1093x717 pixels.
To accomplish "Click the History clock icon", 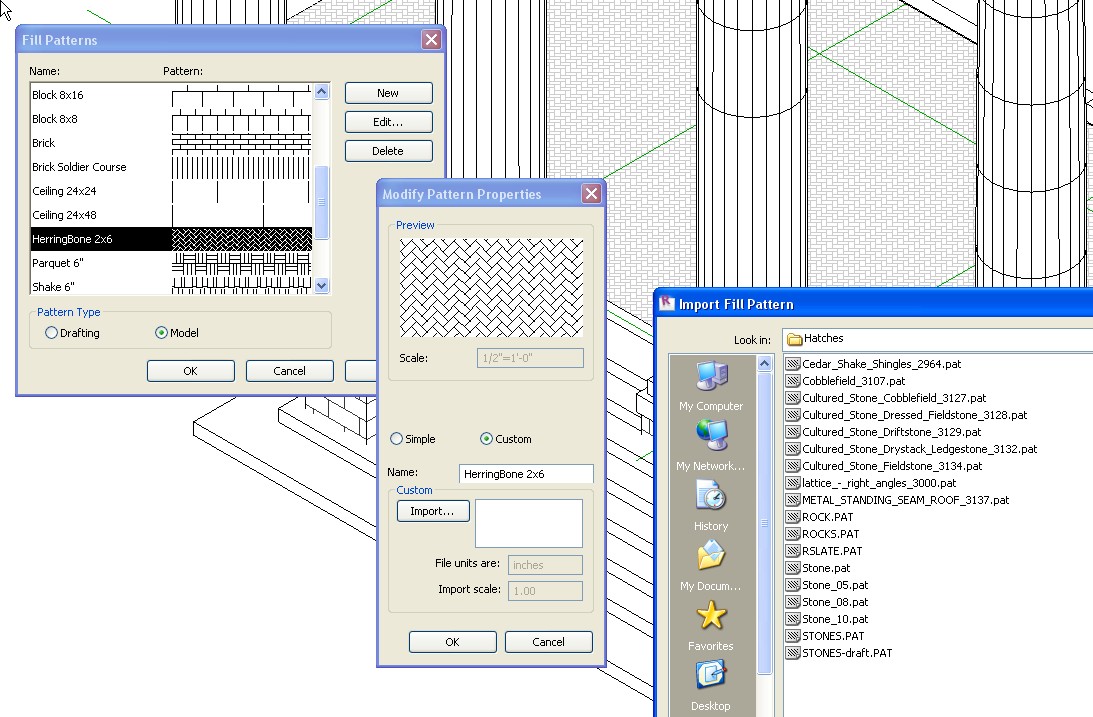I will pyautogui.click(x=711, y=496).
